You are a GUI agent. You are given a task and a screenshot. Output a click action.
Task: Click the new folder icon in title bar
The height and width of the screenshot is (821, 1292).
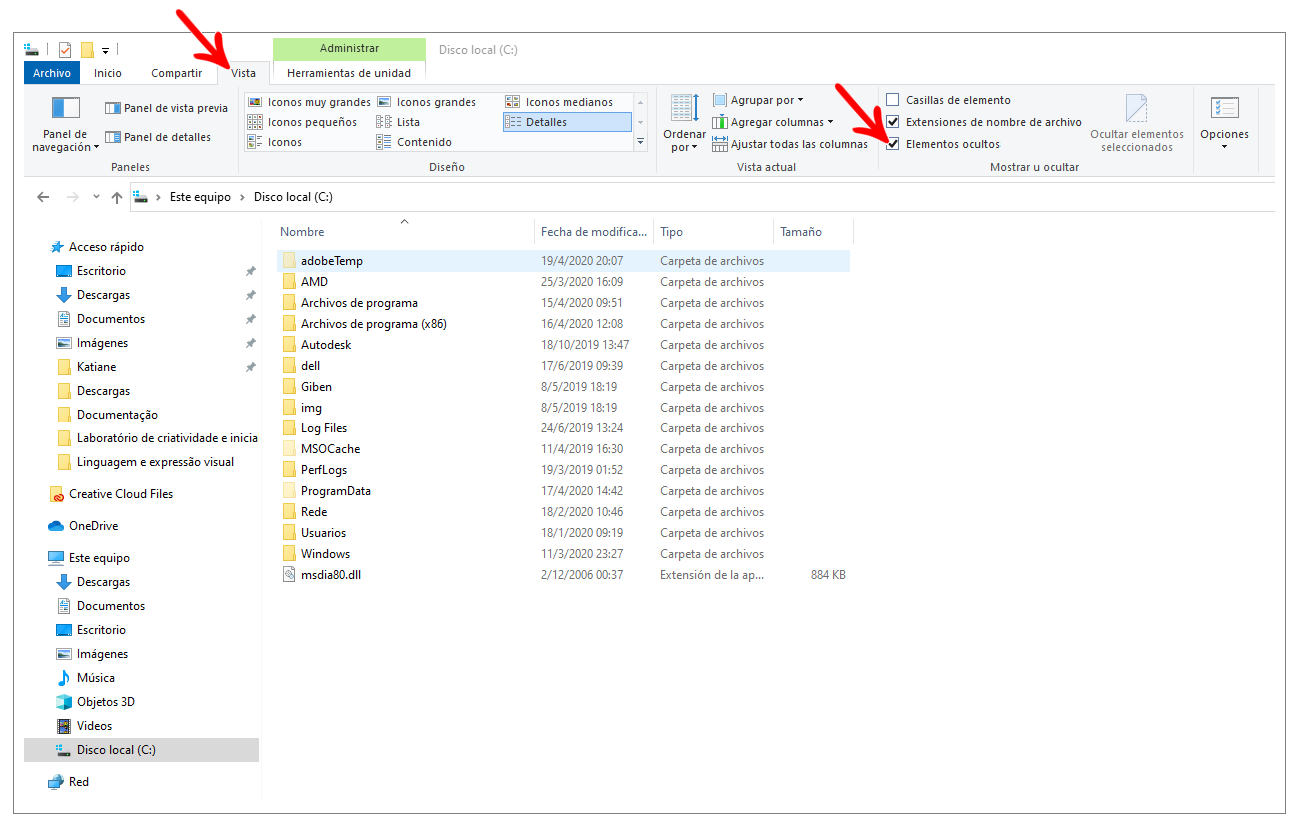87,49
